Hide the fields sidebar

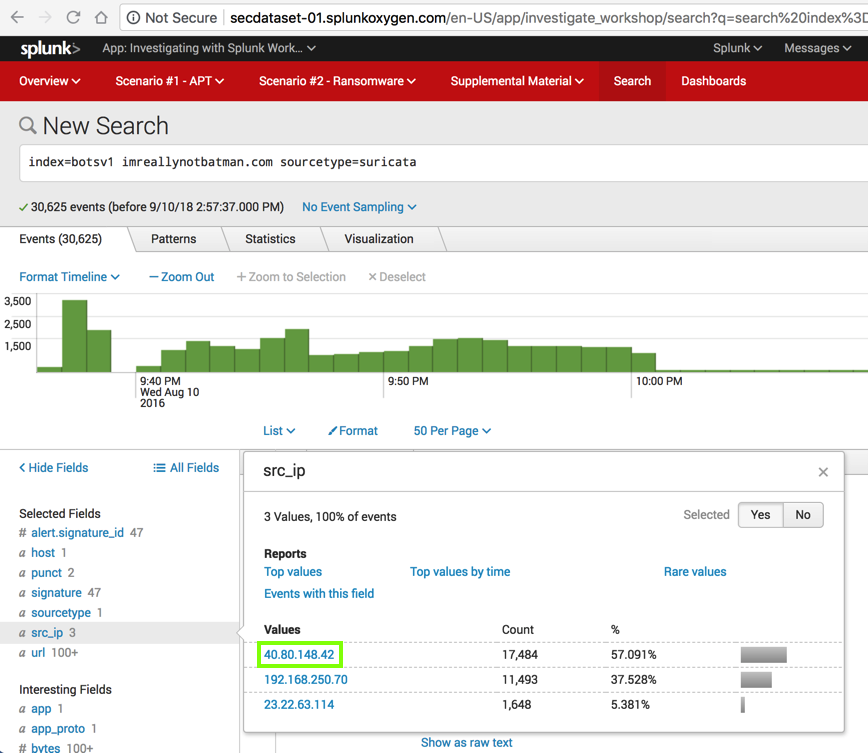[54, 467]
